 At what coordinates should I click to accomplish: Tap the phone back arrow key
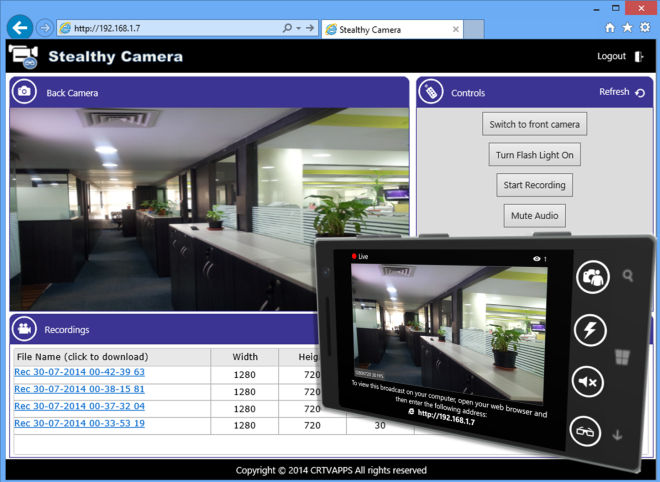617,435
